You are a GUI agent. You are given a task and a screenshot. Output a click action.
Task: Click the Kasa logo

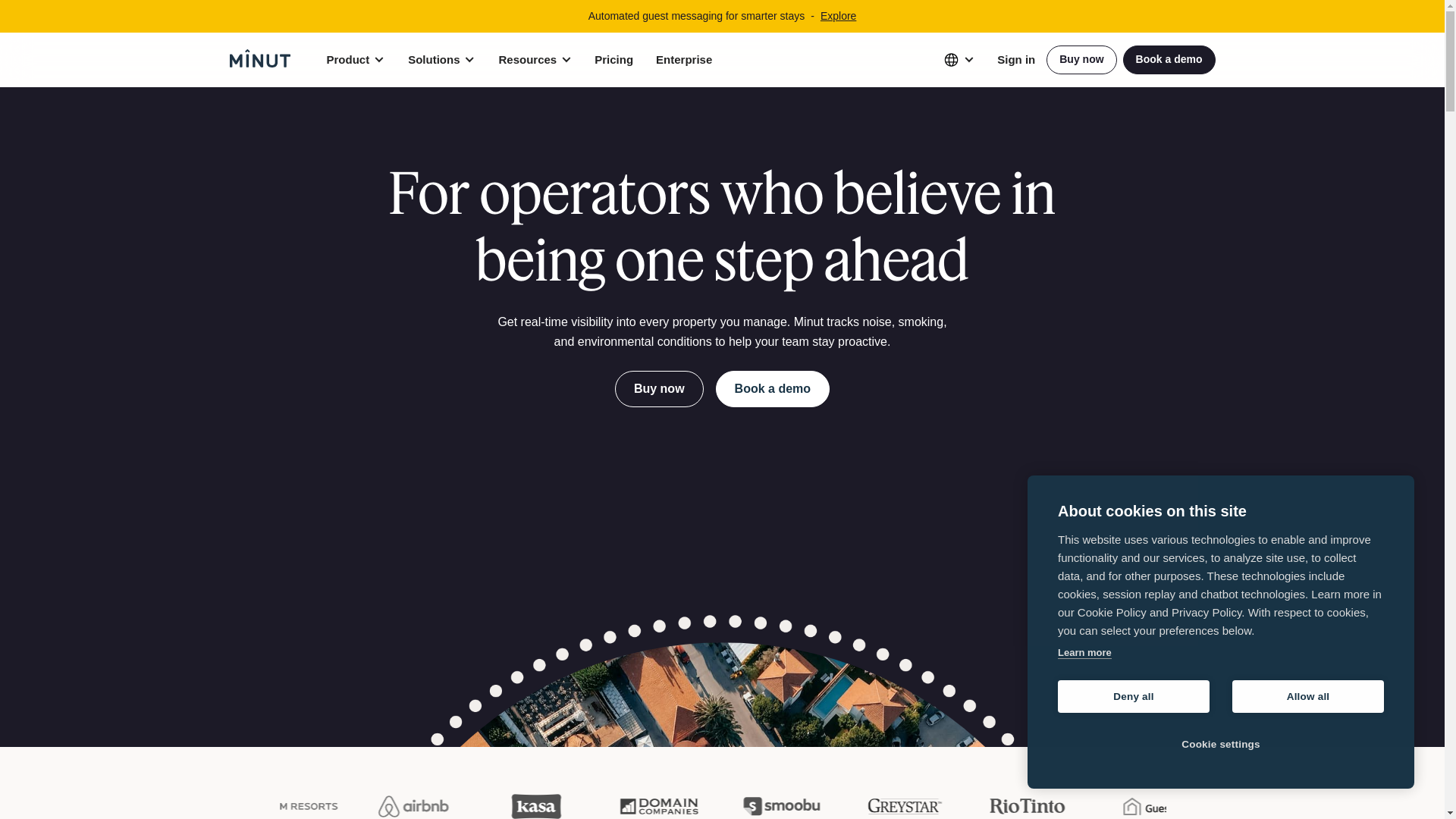point(536,806)
